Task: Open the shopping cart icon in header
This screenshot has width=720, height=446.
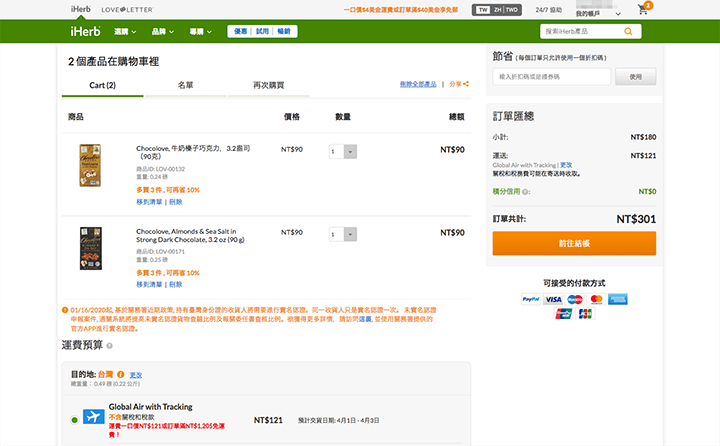Action: coord(644,9)
